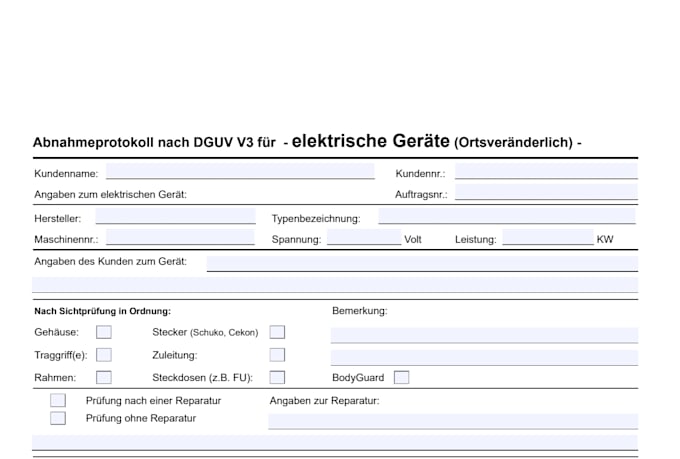Click the 'Nach Sichtprüfung in Ordnung:' heading

tap(103, 311)
